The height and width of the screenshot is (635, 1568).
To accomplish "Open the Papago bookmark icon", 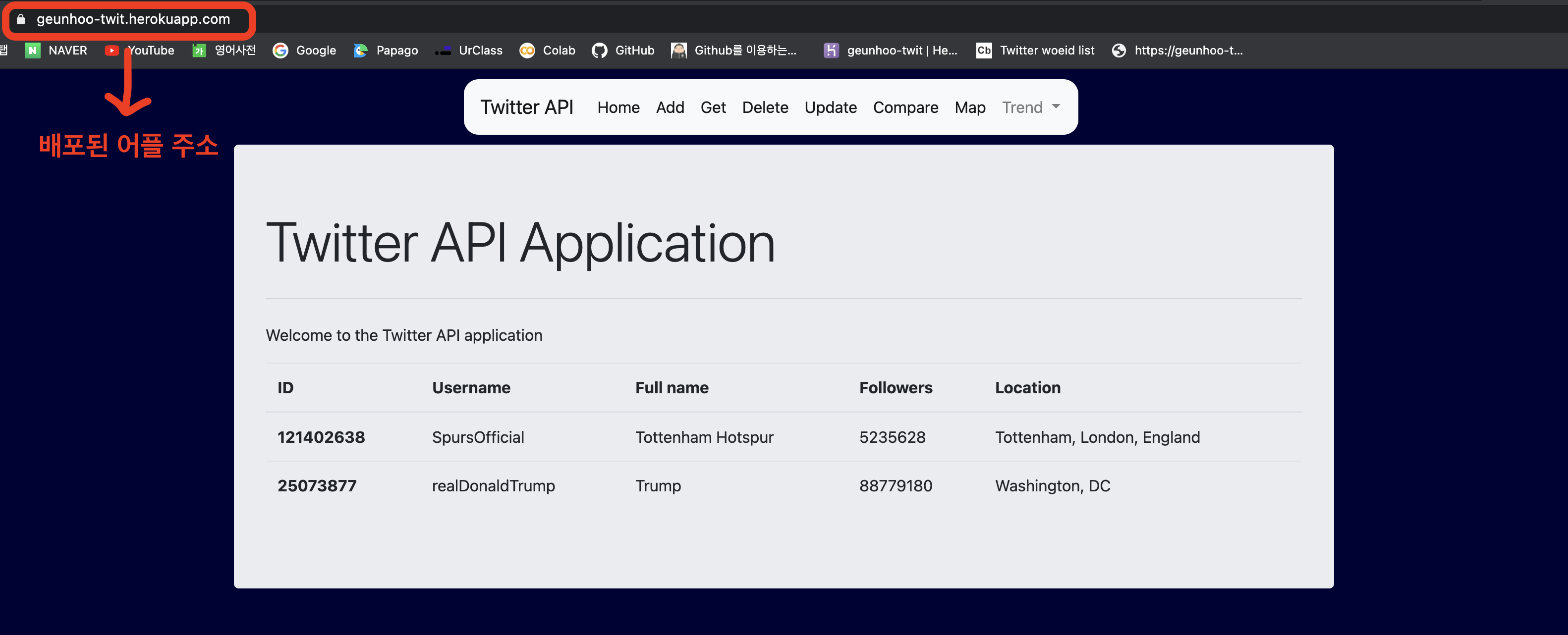I will (360, 51).
